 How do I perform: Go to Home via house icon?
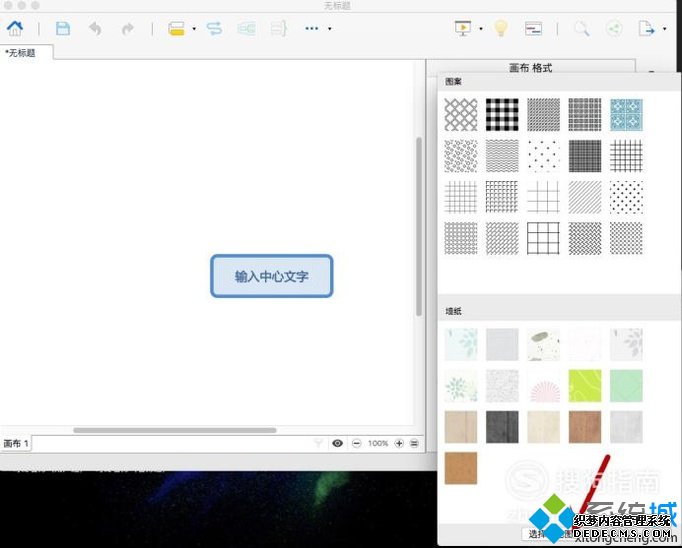[x=15, y=28]
